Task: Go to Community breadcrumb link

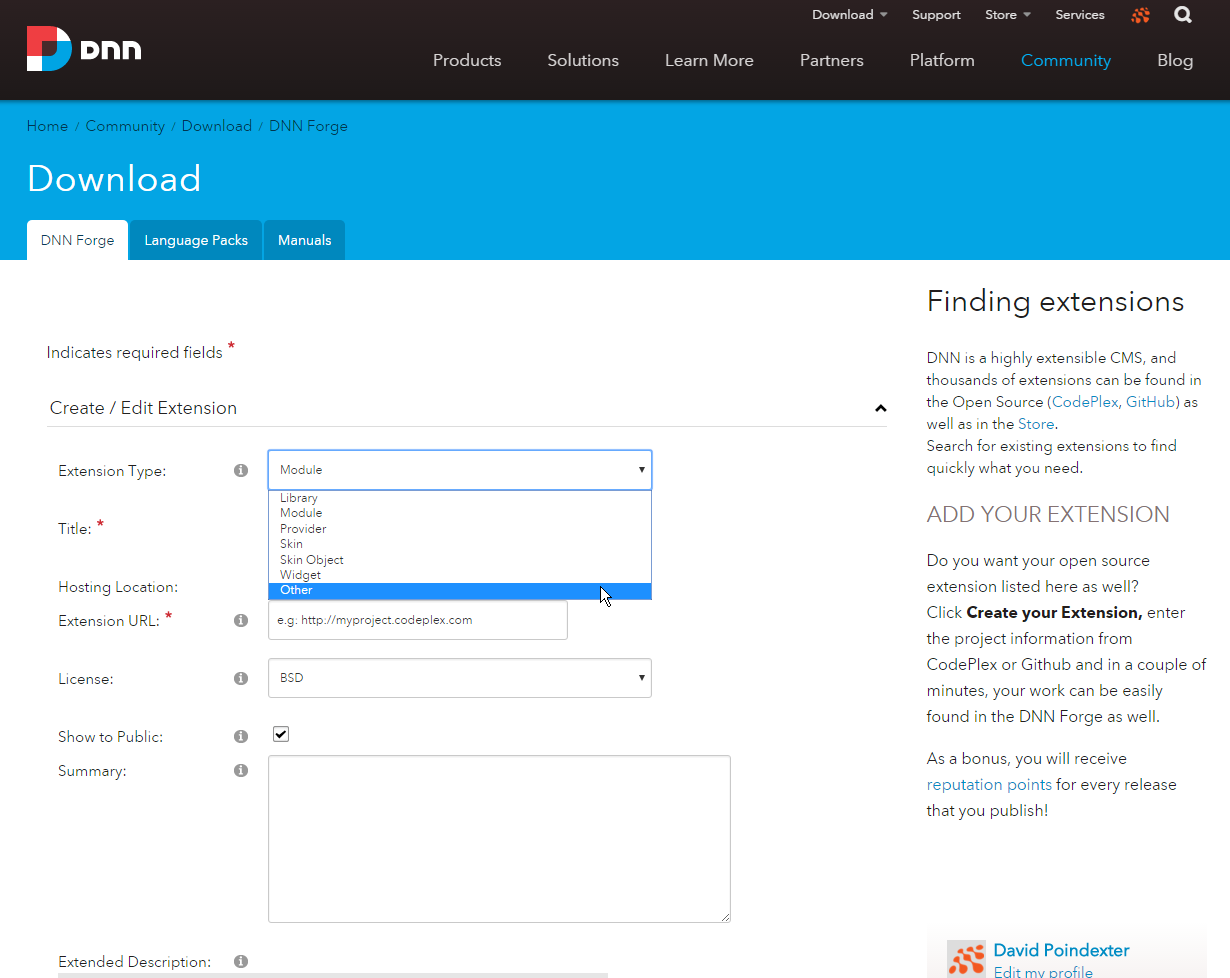Action: 125,126
